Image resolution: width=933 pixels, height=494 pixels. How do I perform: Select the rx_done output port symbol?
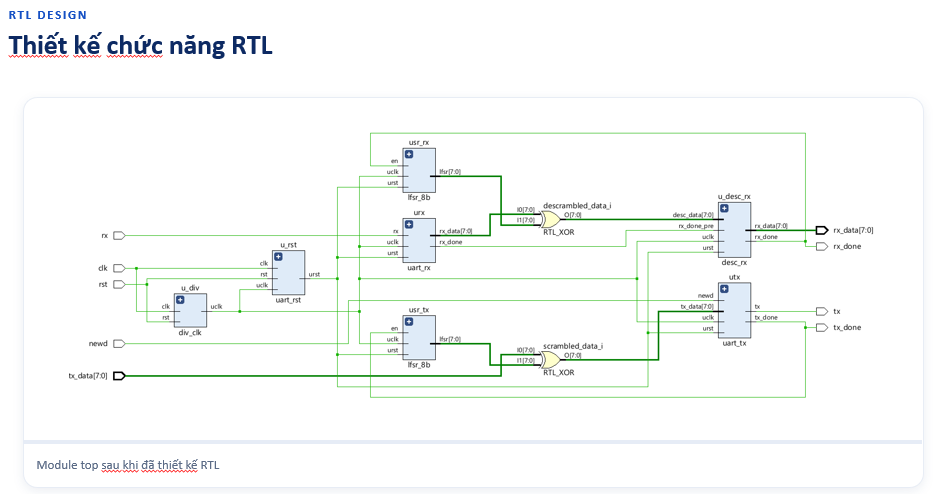pyautogui.click(x=822, y=246)
